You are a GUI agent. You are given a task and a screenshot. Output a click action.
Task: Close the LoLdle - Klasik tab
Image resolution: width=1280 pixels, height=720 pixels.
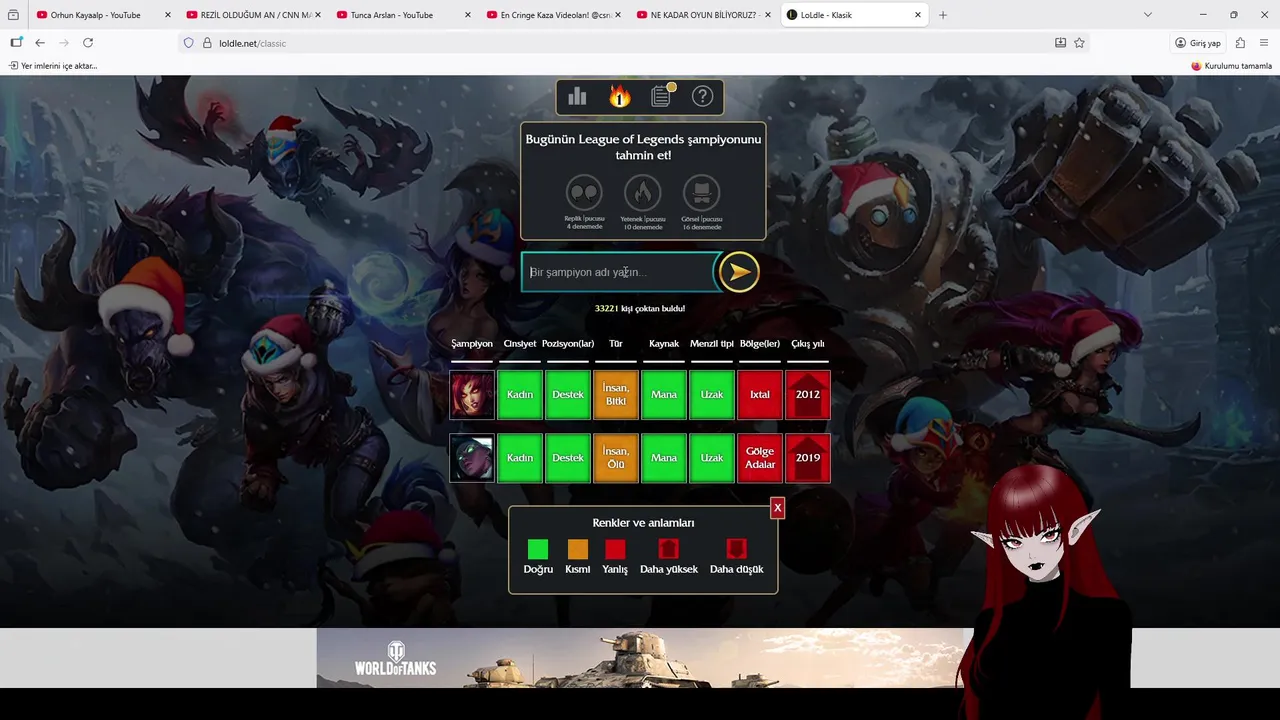[x=918, y=15]
